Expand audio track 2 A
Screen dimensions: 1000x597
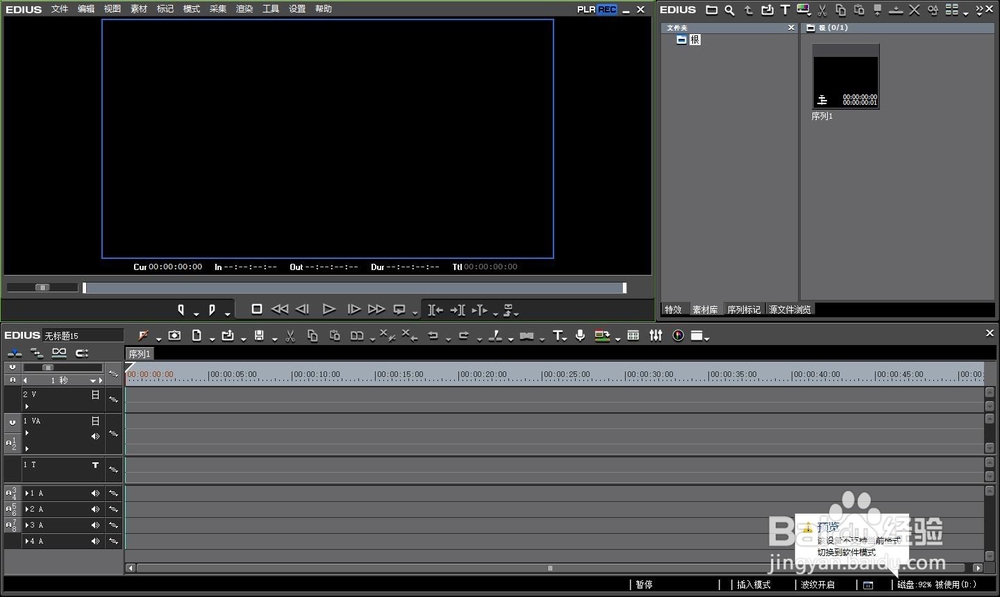[27, 509]
